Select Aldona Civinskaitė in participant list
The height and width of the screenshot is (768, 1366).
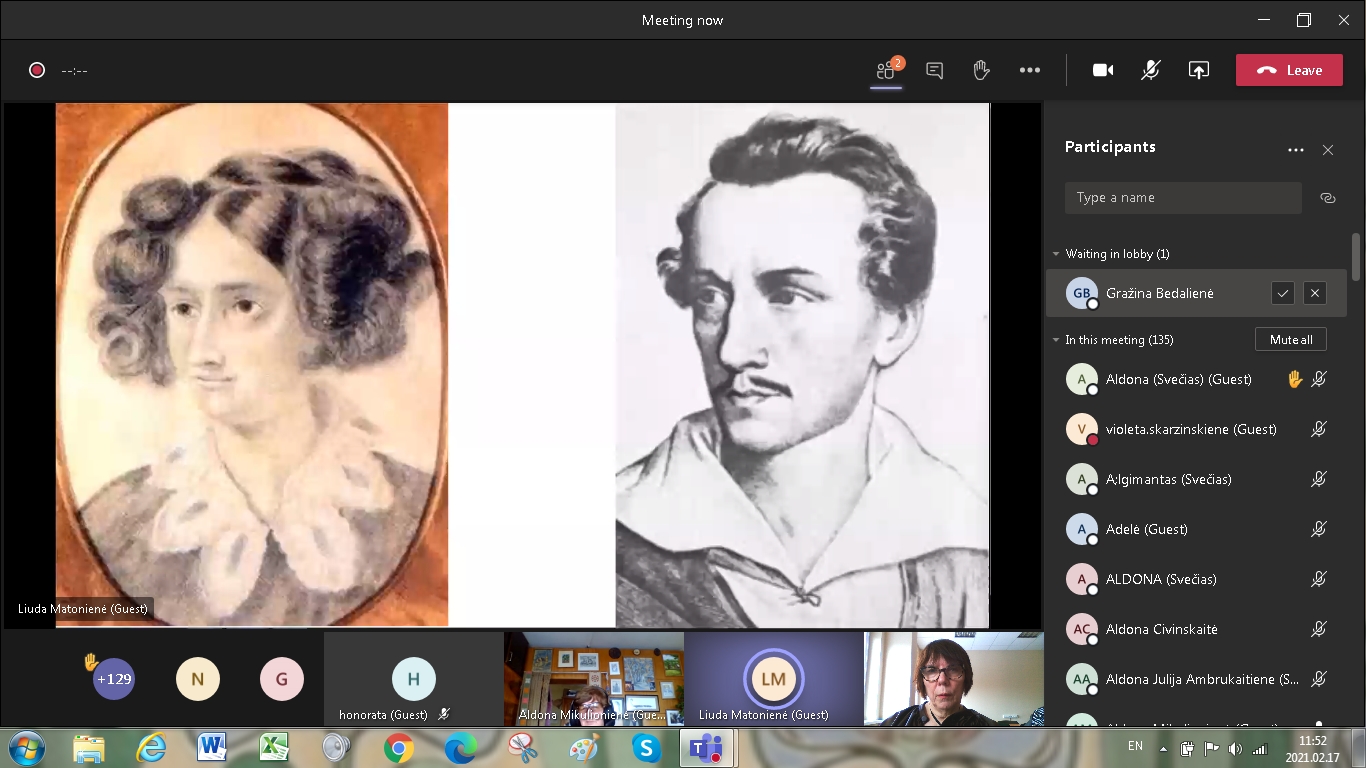[1161, 629]
